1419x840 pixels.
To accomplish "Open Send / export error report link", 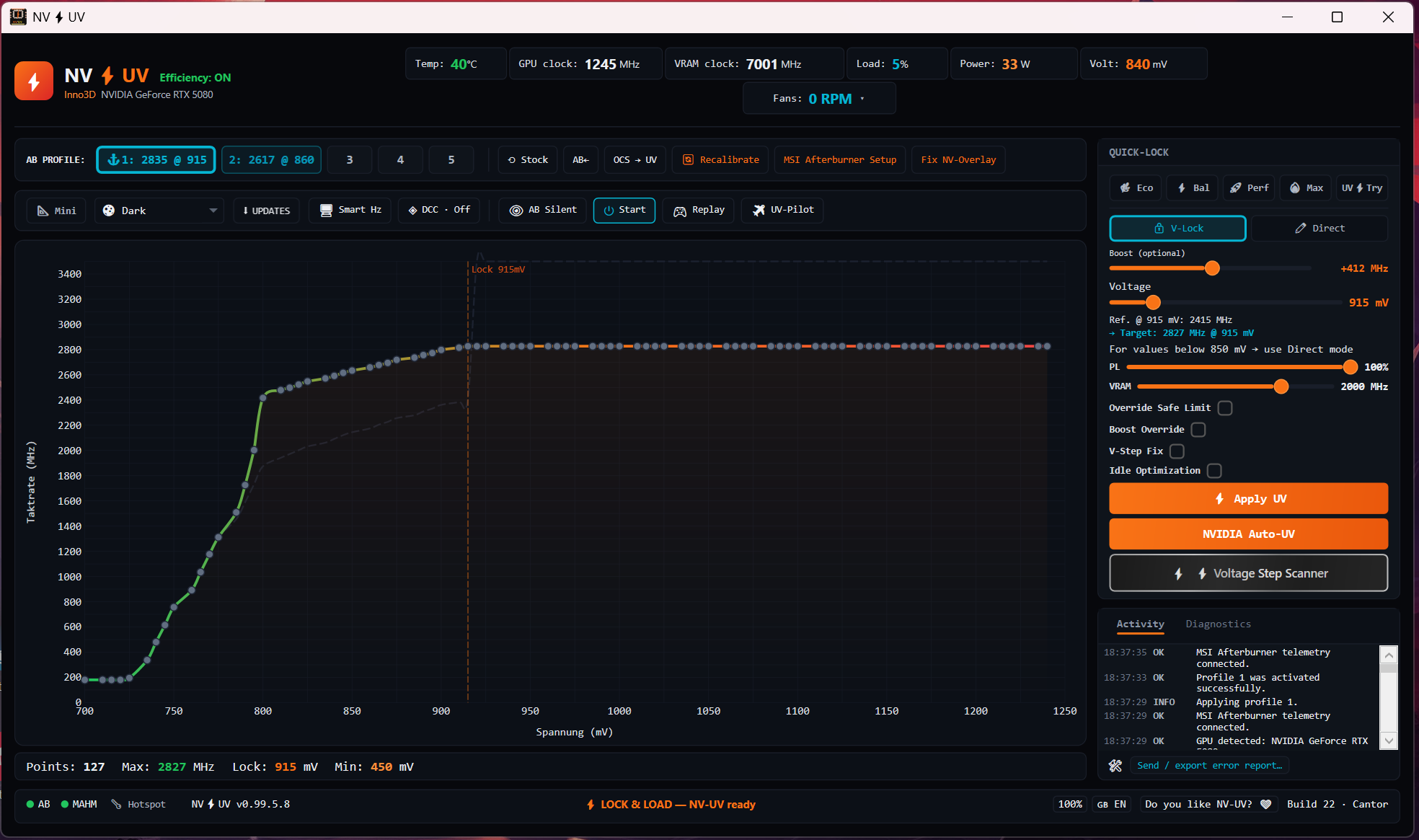I will [1209, 766].
